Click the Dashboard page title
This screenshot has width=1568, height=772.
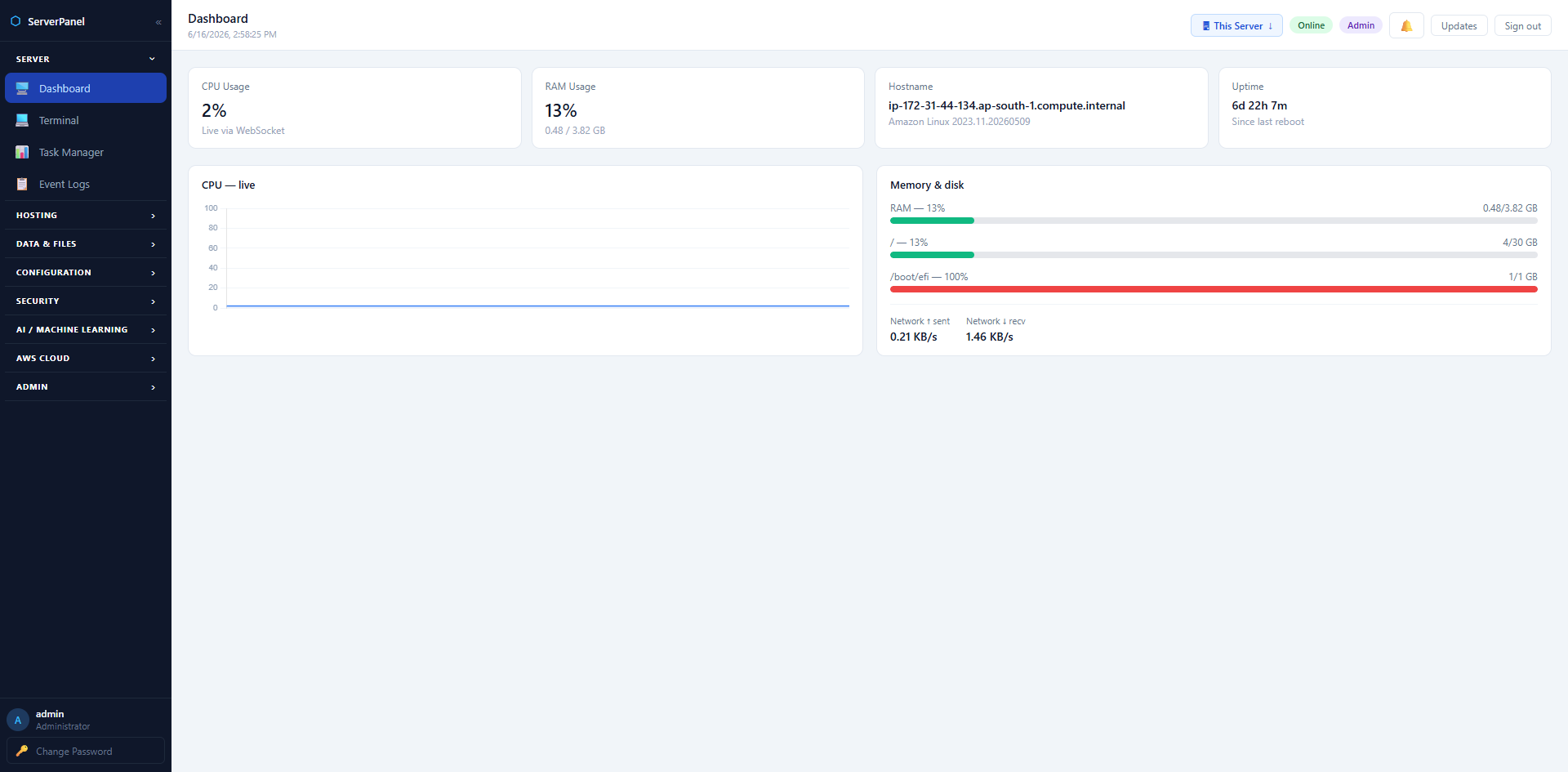point(218,18)
